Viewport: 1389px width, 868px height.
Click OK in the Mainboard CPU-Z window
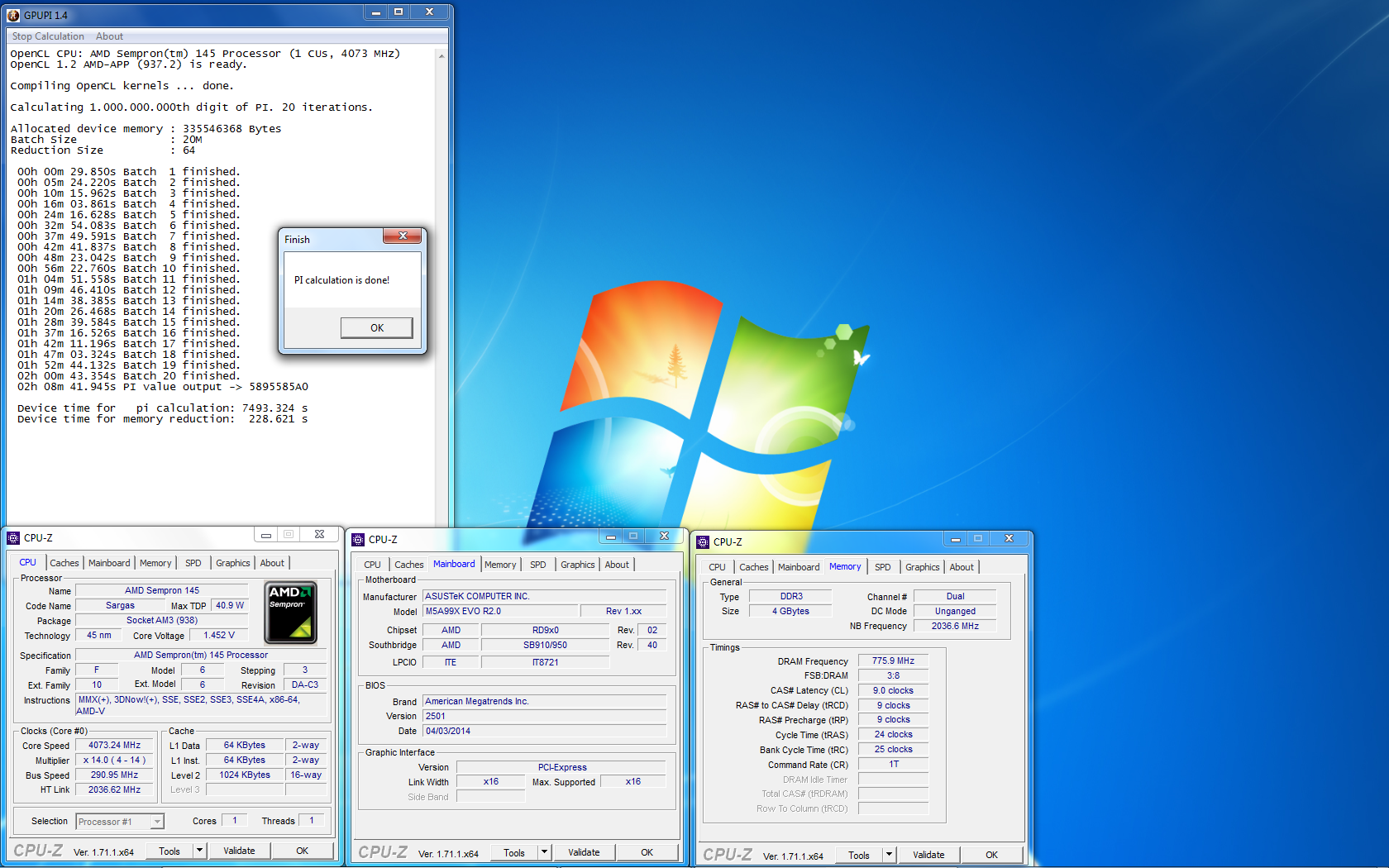[x=647, y=852]
